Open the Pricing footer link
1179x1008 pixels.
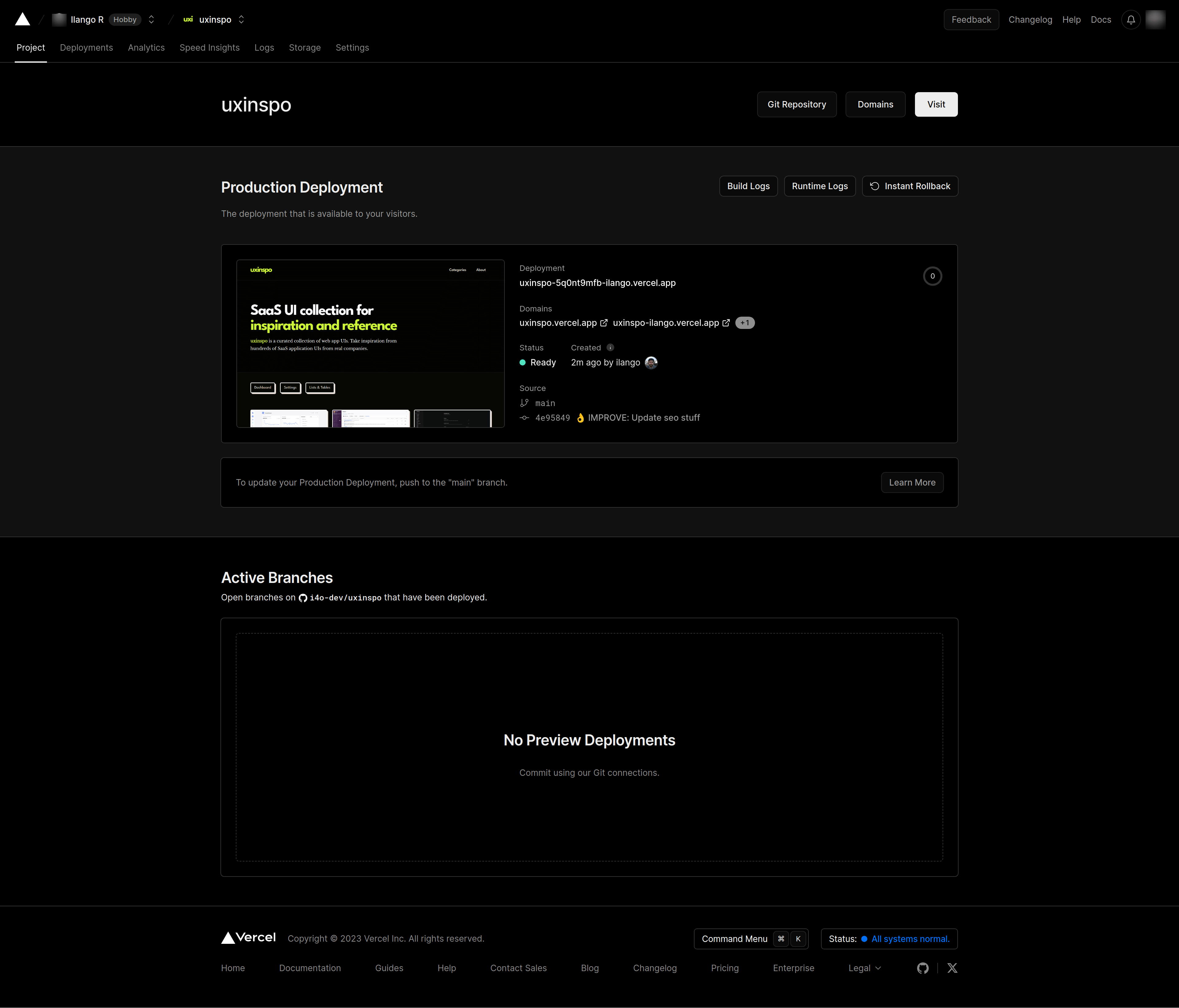point(725,968)
